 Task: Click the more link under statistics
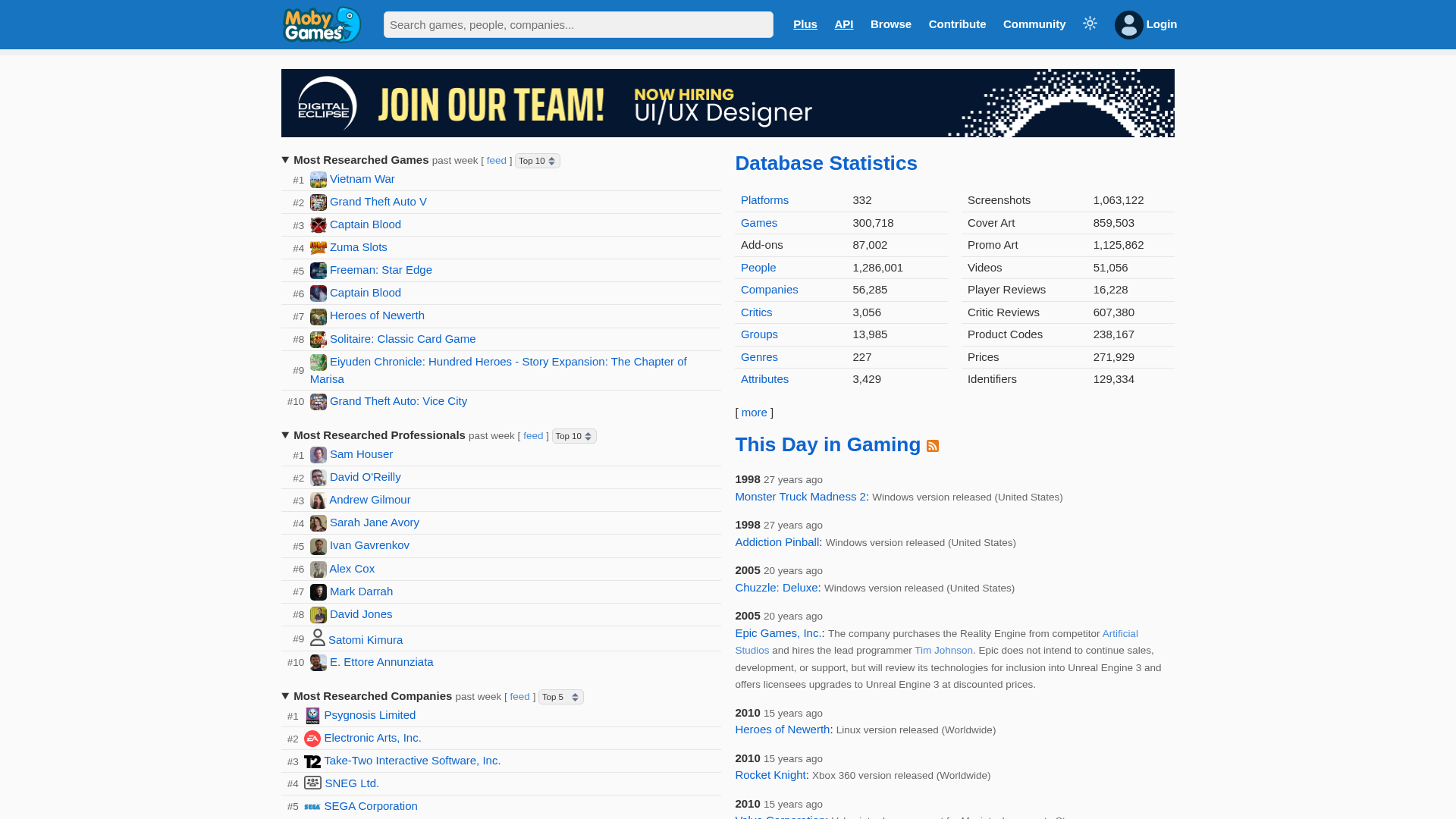point(754,413)
